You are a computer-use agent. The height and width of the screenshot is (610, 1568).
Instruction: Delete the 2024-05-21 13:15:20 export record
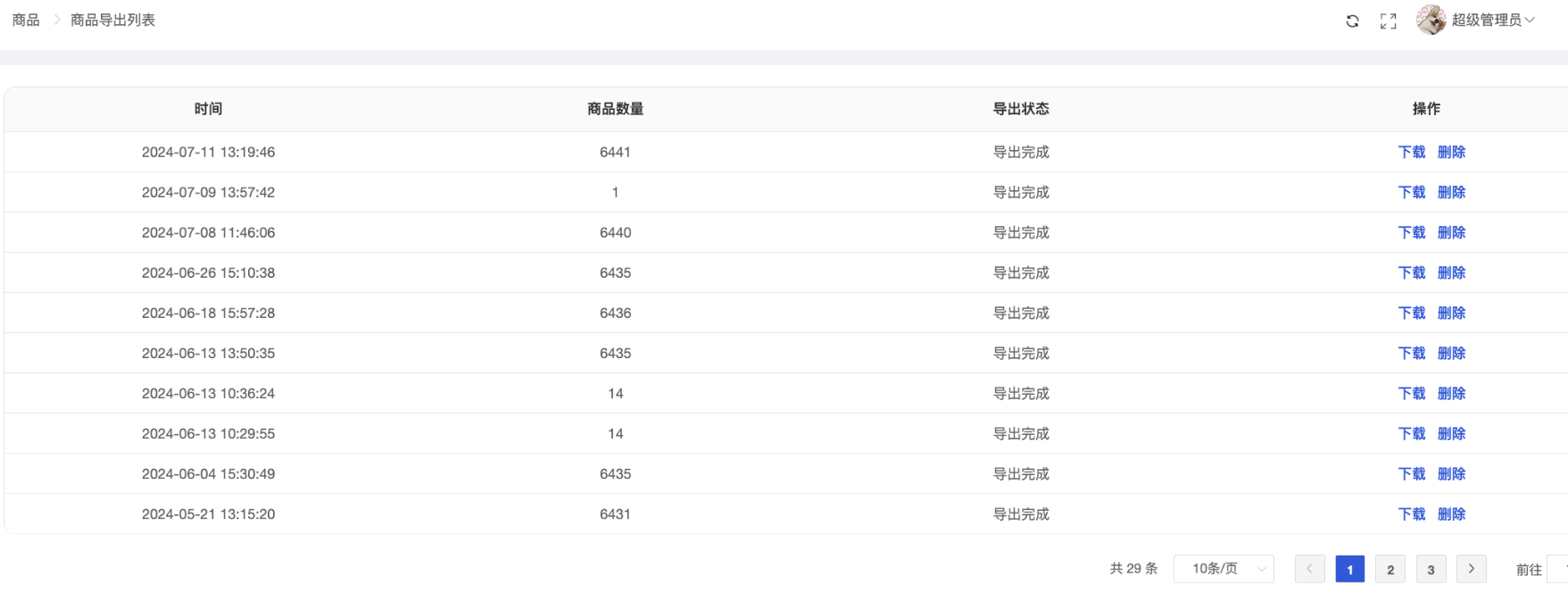pyautogui.click(x=1451, y=514)
